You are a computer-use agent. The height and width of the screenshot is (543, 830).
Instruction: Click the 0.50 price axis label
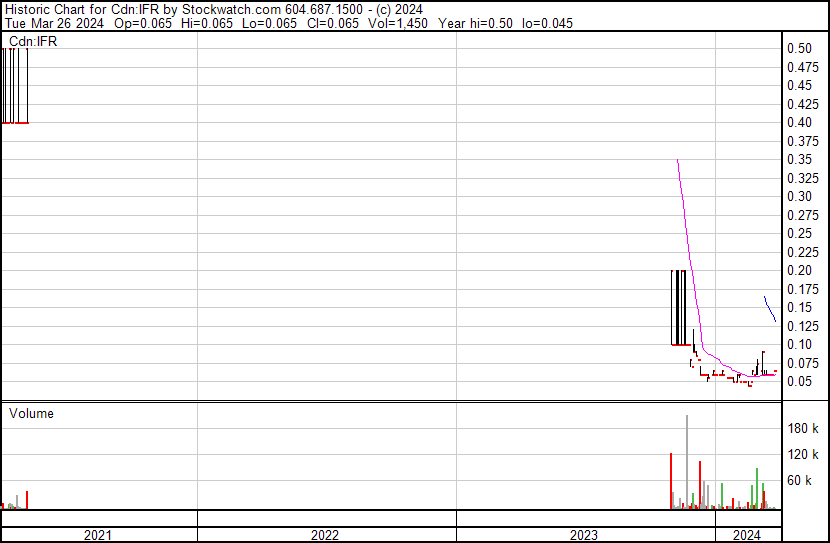[x=799, y=48]
